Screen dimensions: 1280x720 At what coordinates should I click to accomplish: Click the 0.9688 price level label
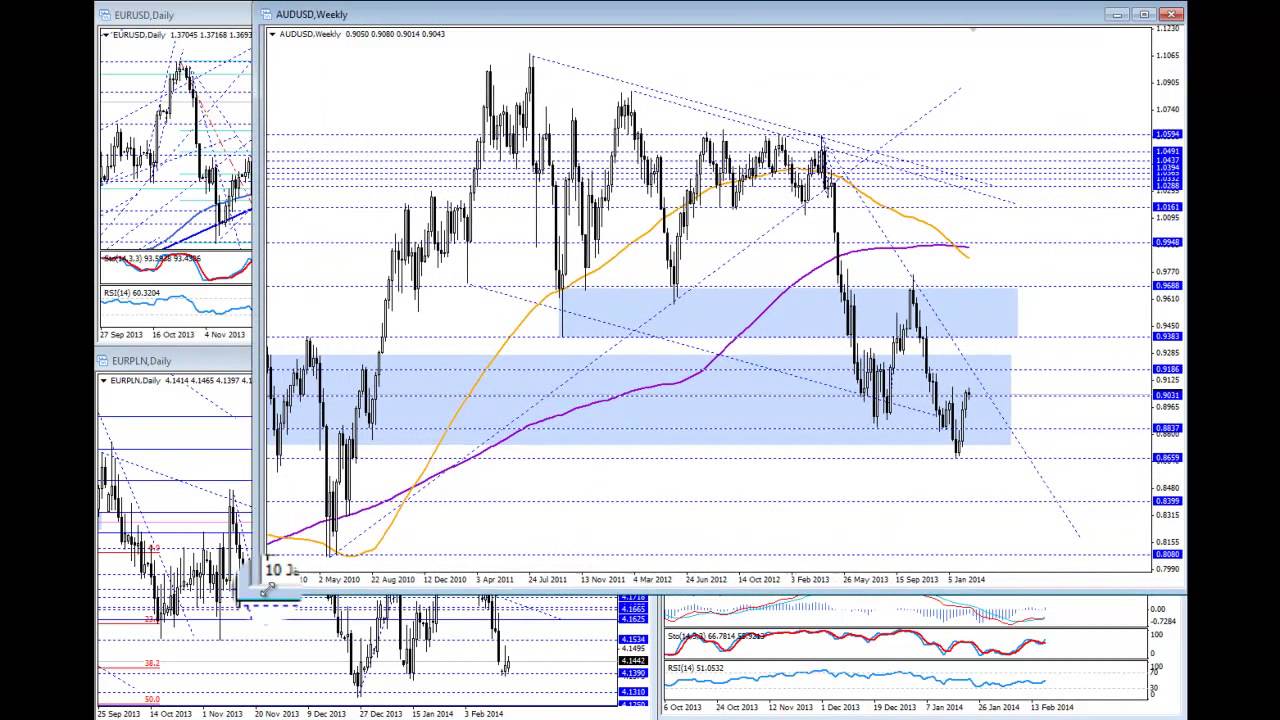point(1167,286)
